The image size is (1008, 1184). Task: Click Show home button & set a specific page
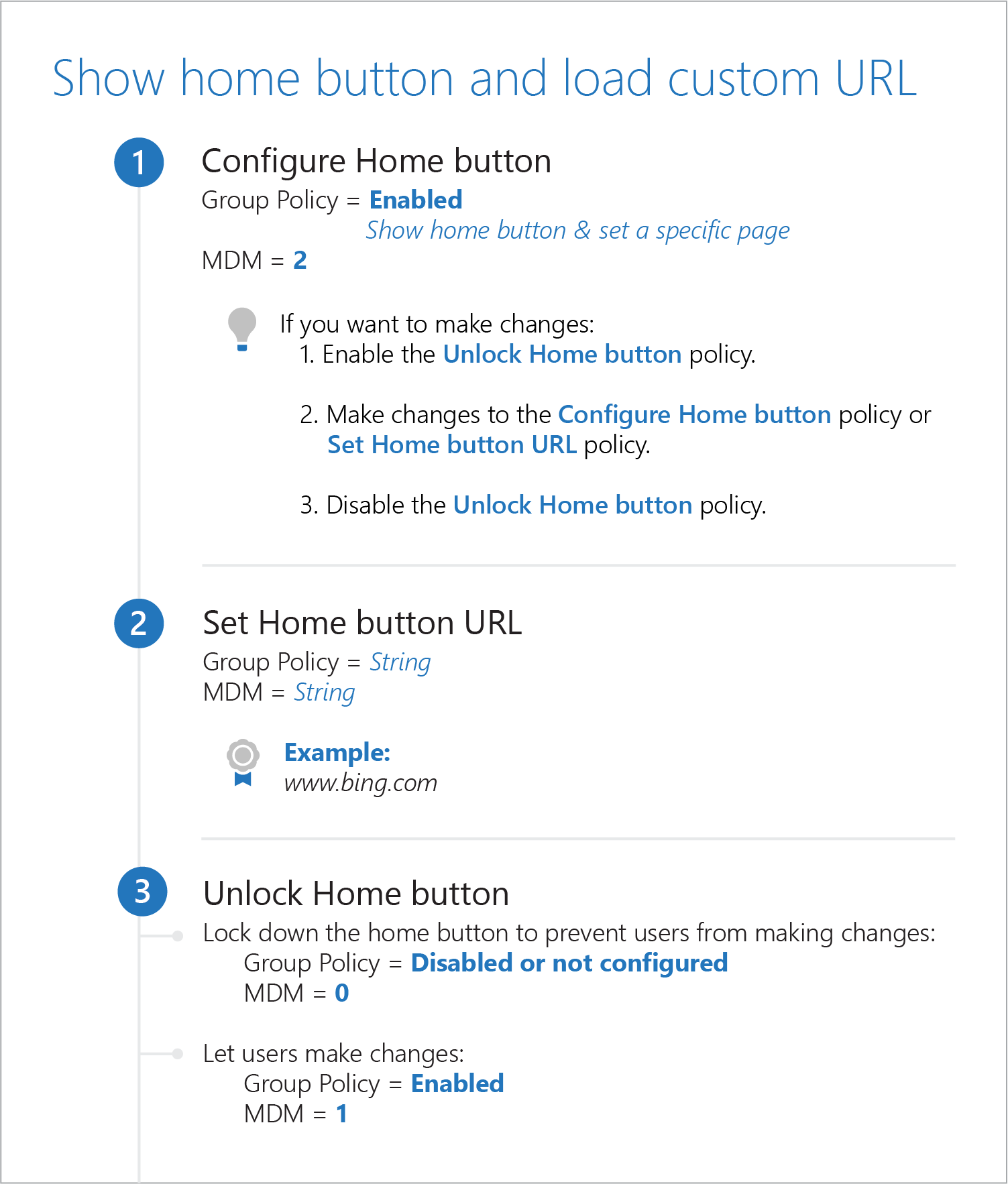coord(577,230)
